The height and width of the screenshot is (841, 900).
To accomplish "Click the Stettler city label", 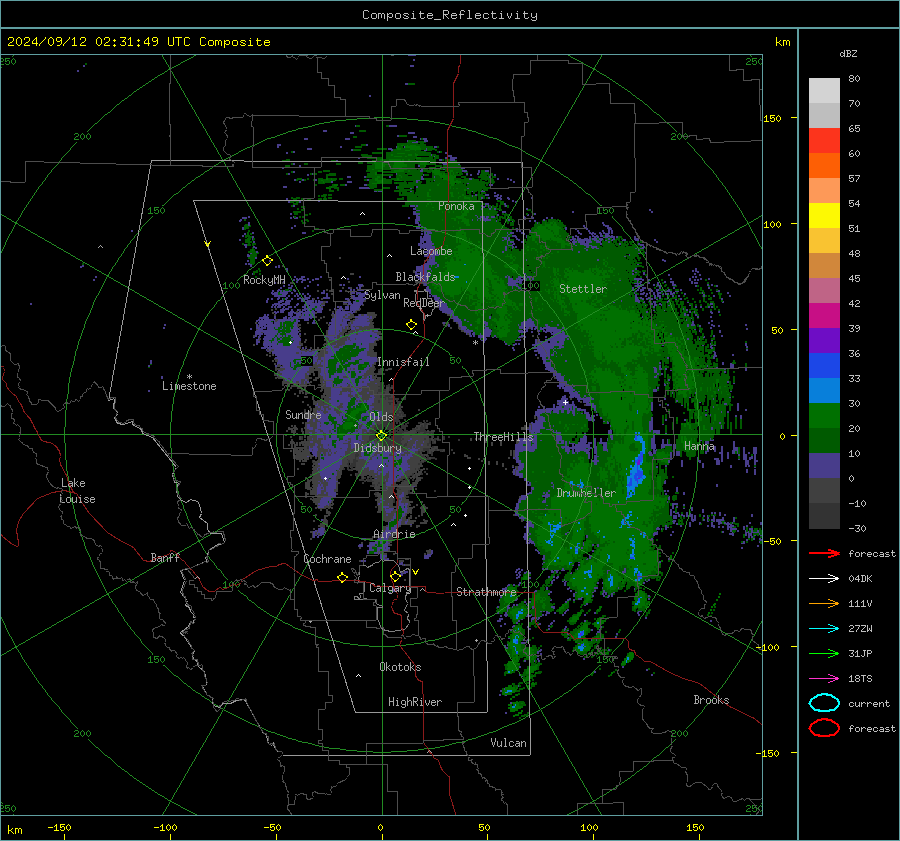I will (x=583, y=289).
